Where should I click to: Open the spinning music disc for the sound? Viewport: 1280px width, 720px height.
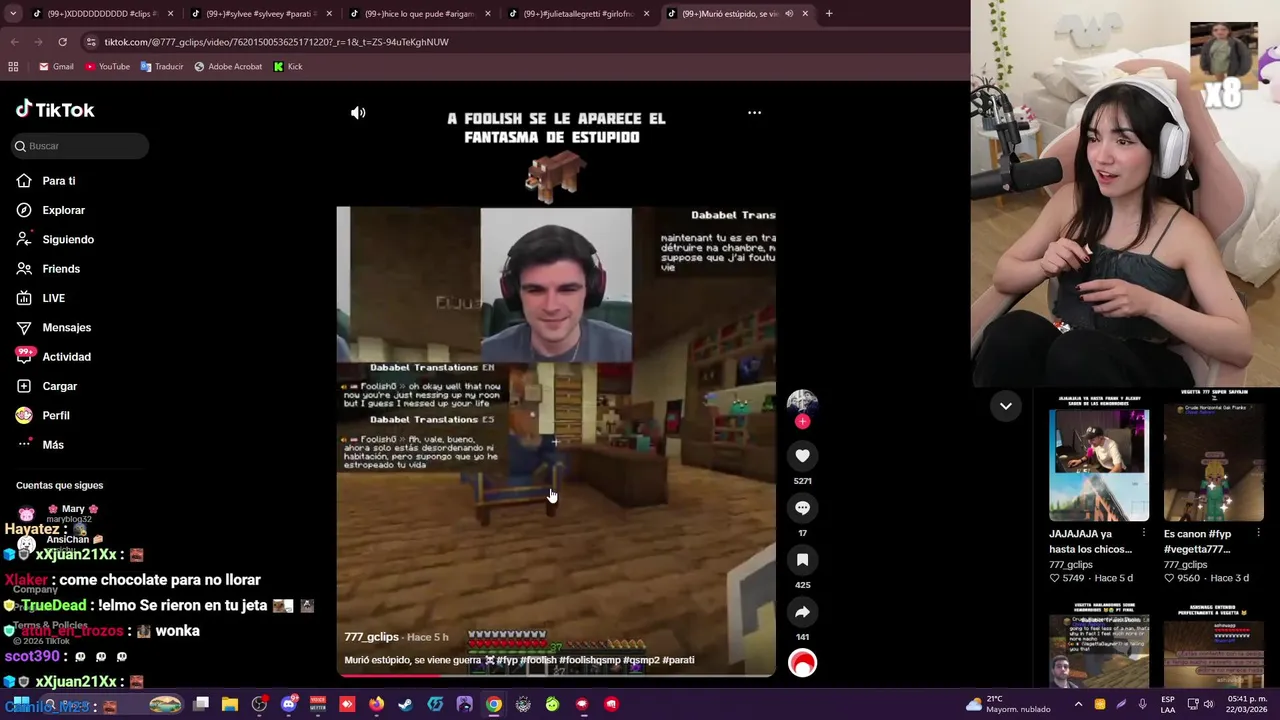point(802,663)
